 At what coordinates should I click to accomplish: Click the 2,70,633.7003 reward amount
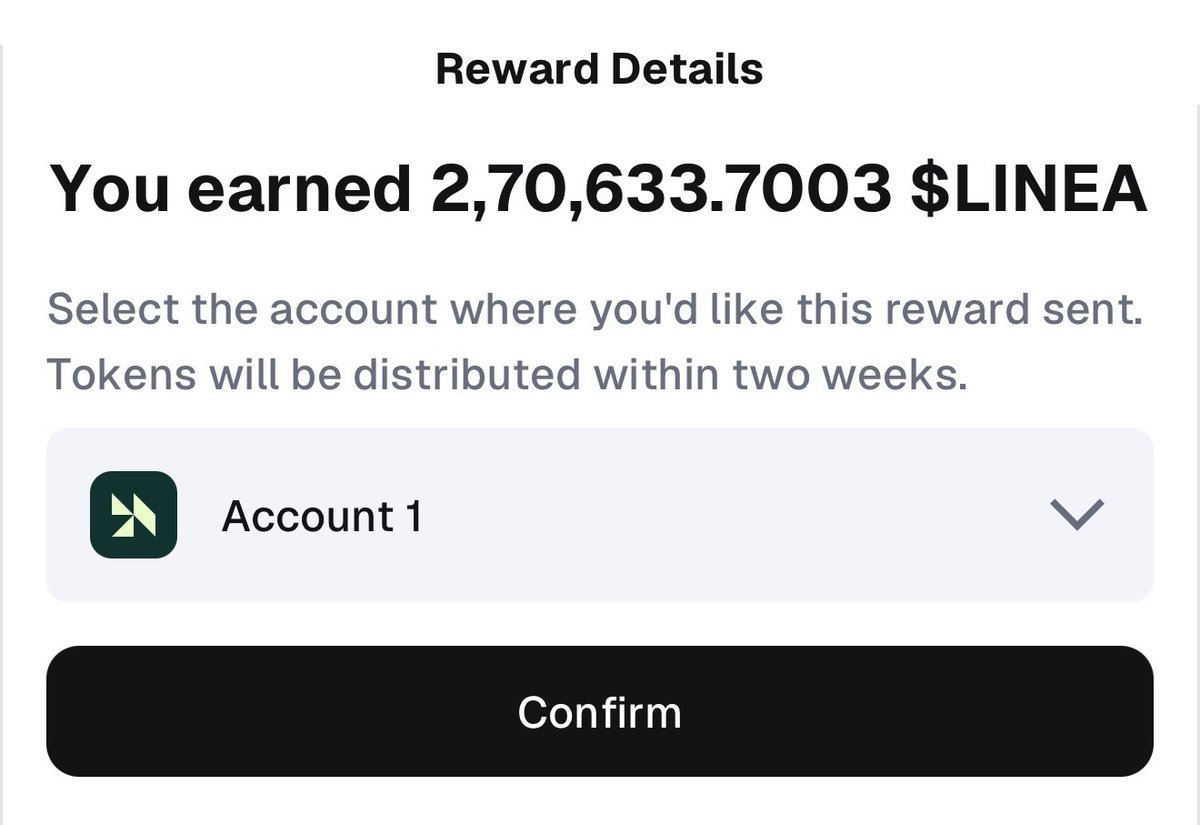(660, 188)
